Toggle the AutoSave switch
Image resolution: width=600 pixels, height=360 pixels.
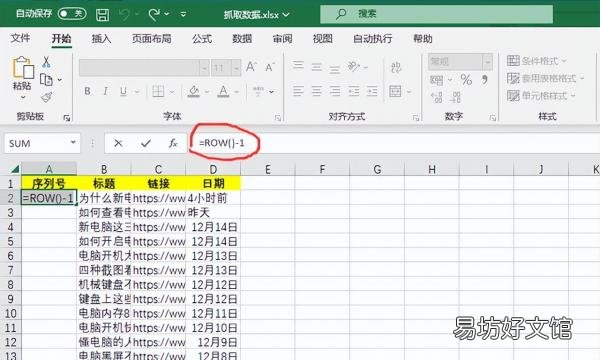coord(72,14)
